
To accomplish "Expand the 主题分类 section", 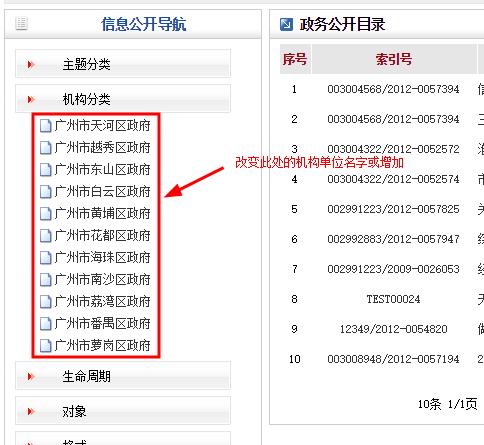I will coord(123,64).
